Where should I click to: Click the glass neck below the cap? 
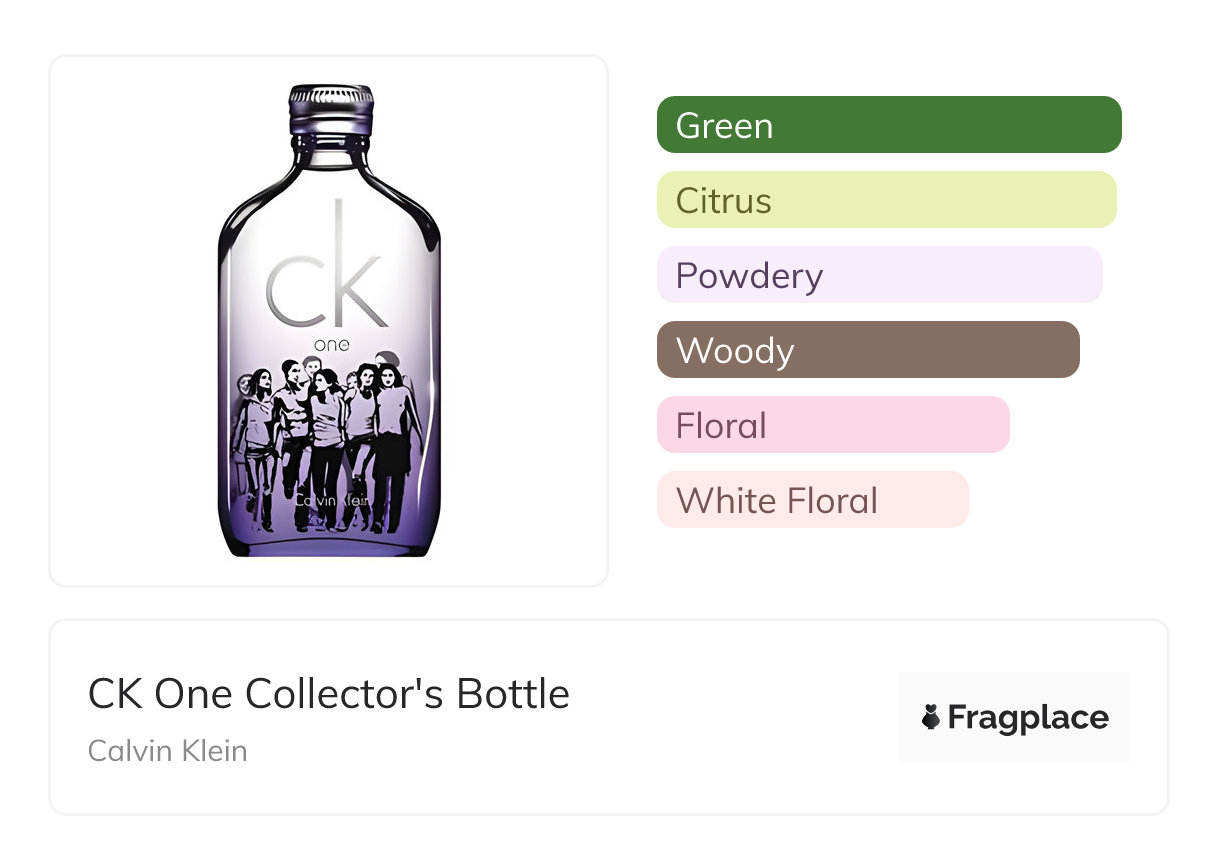[331, 152]
